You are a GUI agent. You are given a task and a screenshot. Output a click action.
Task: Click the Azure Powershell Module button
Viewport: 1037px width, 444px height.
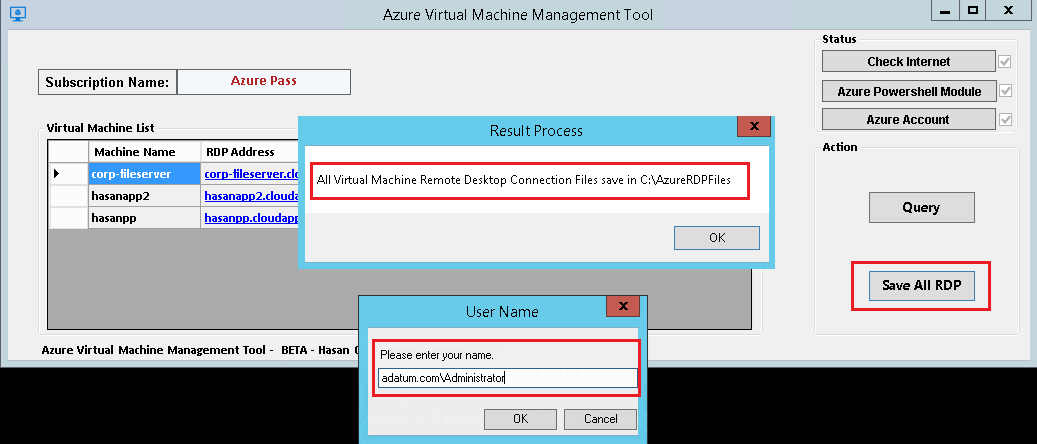[x=908, y=91]
